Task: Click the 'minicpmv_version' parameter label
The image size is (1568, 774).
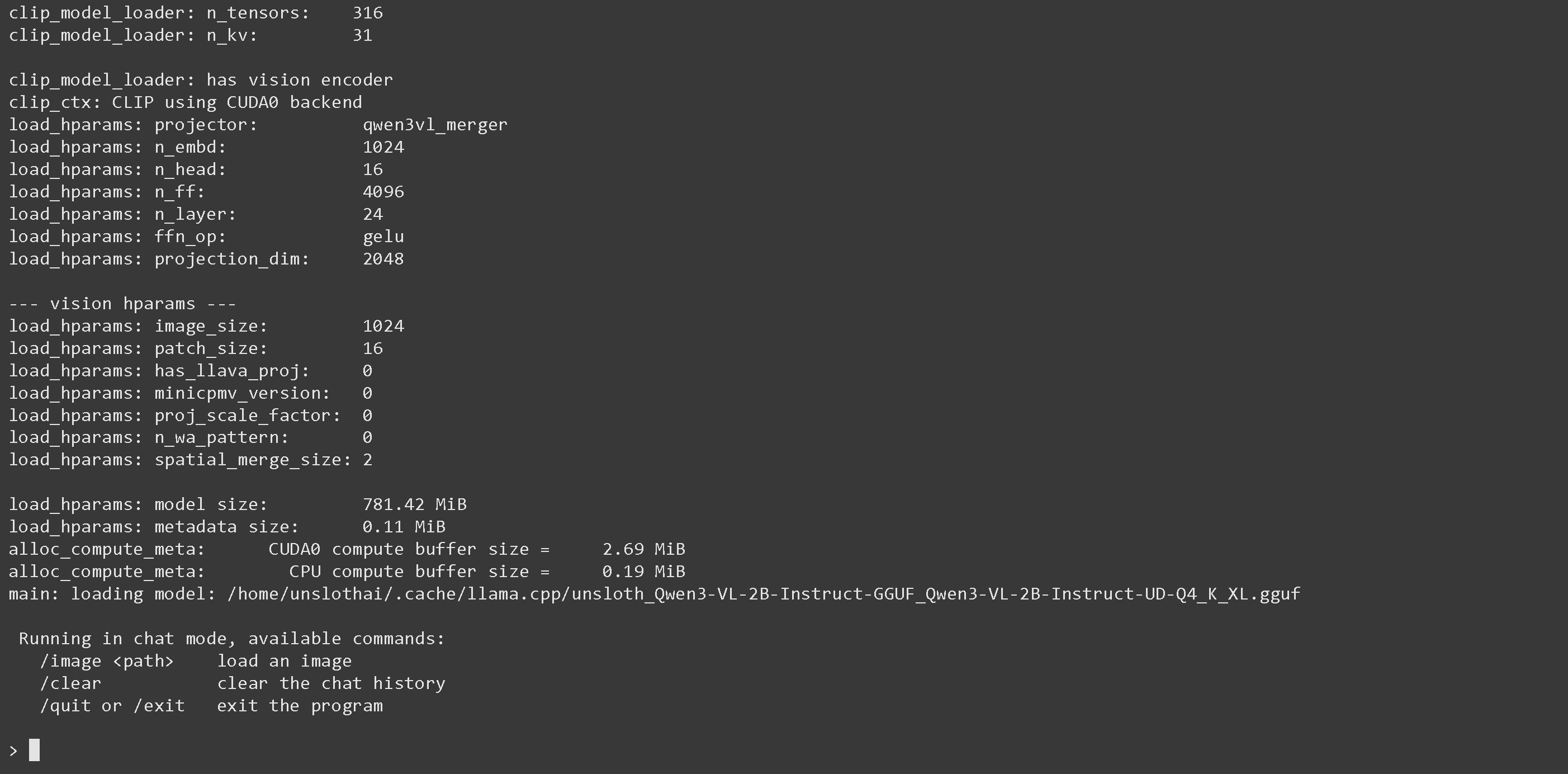Action: tap(241, 393)
